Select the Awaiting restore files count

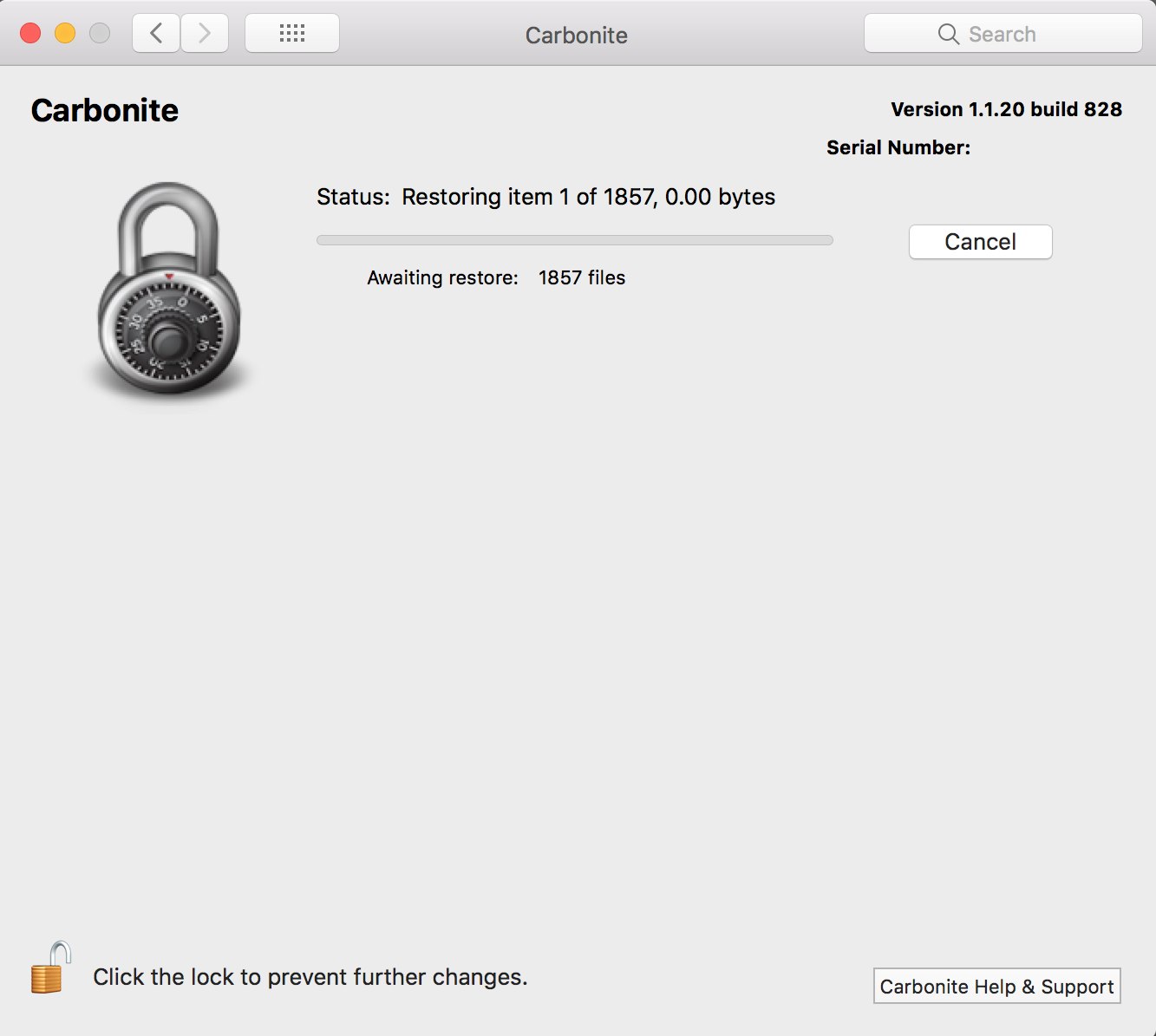point(581,277)
